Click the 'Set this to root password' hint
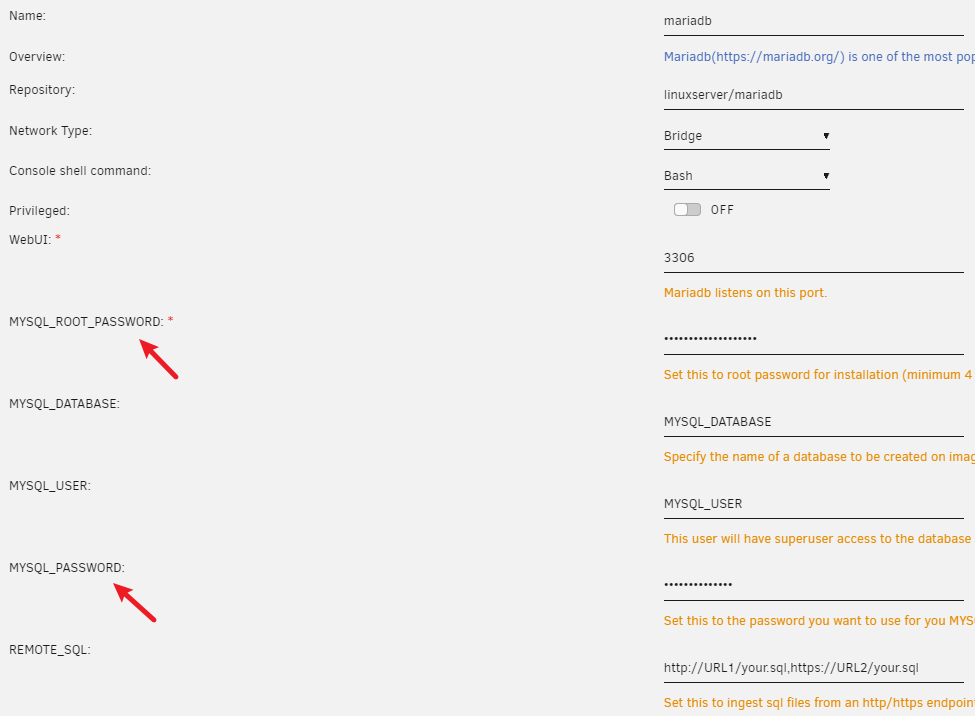This screenshot has width=975, height=716. click(818, 374)
